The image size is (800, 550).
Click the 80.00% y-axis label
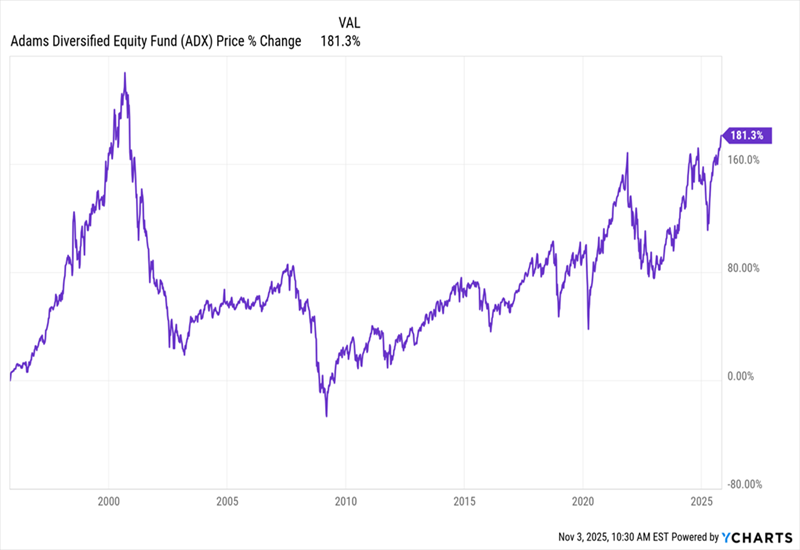coord(744,268)
